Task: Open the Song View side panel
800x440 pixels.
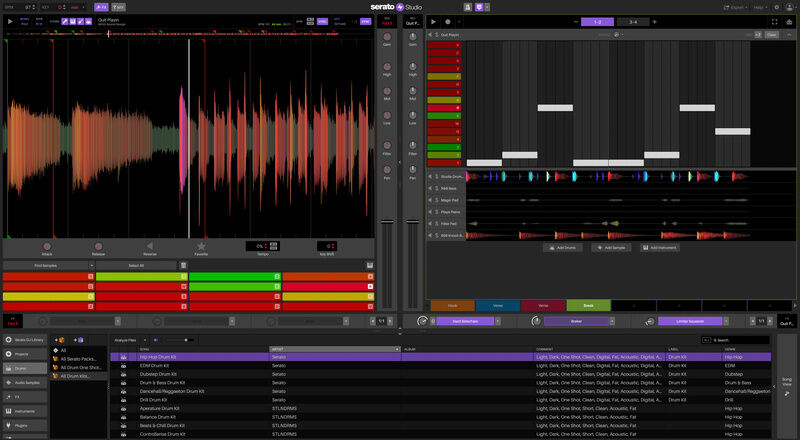Action: point(787,386)
